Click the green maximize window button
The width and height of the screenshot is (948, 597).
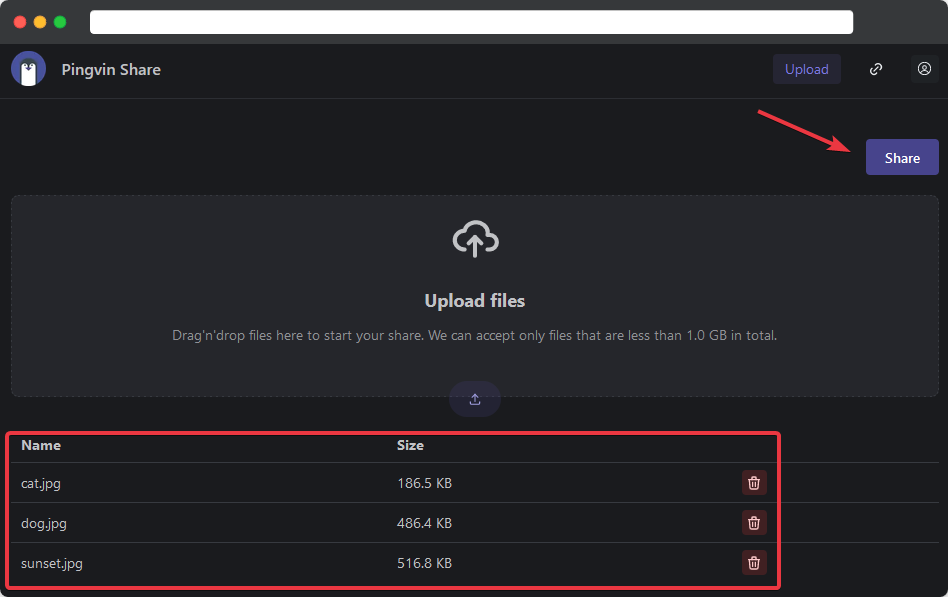click(x=60, y=22)
